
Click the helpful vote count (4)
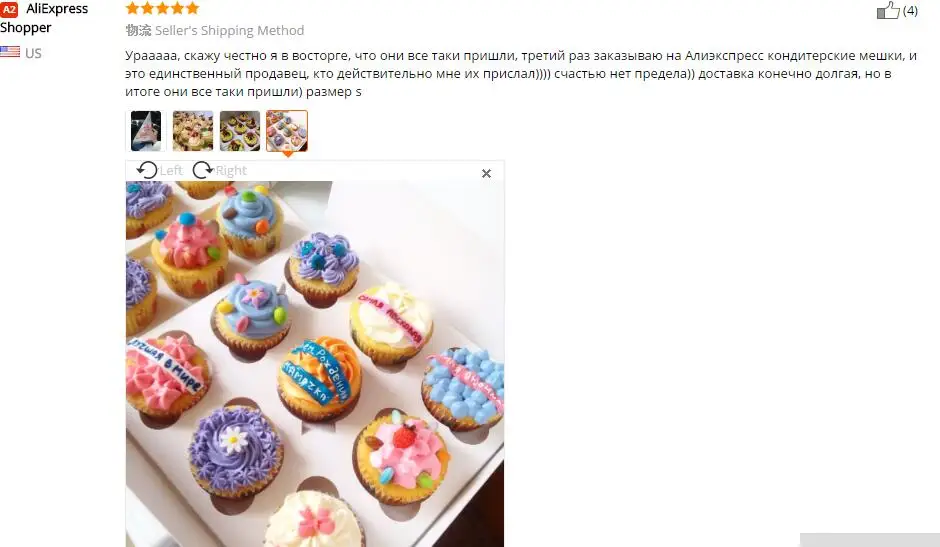pos(910,10)
